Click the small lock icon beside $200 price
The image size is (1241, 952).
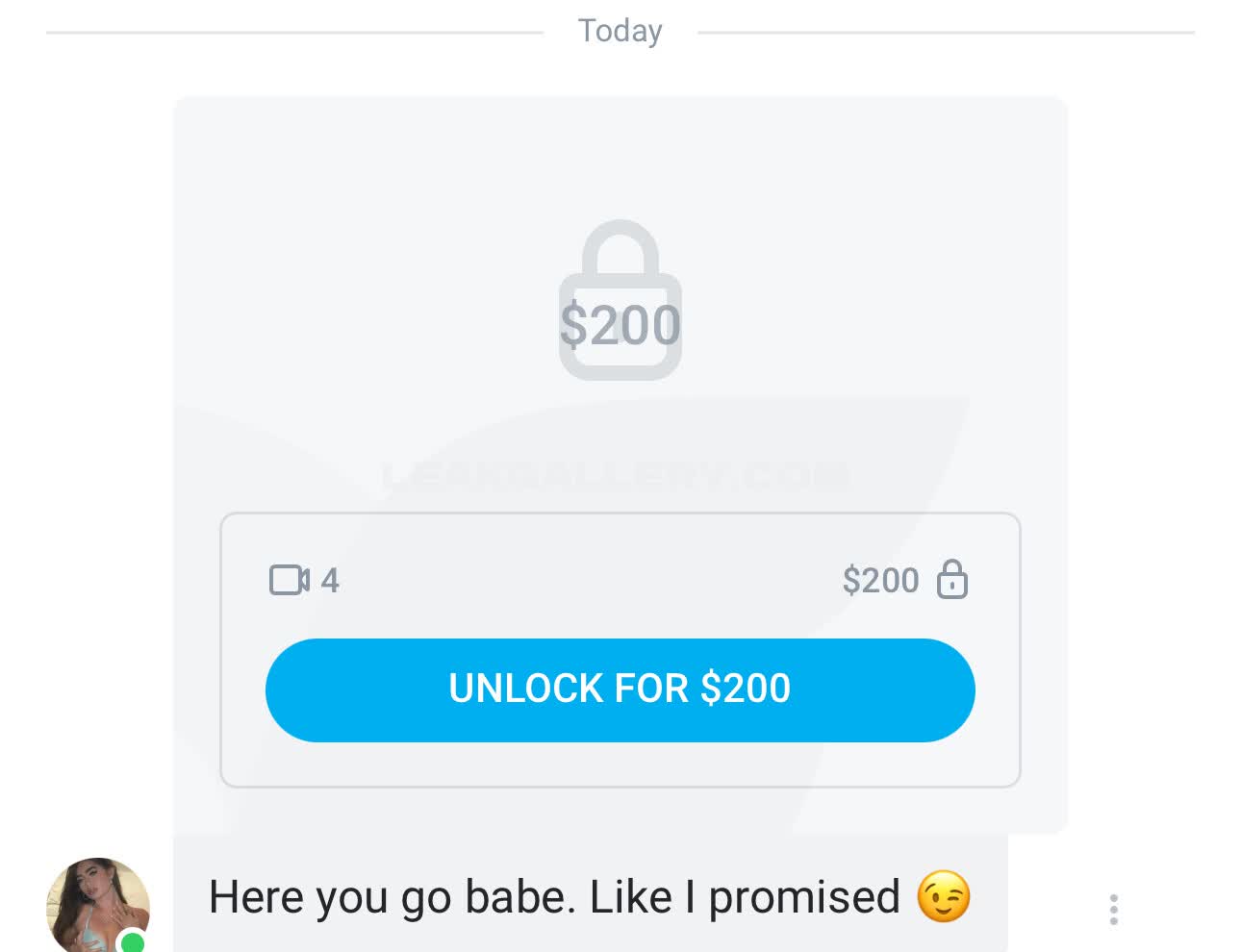pyautogui.click(x=952, y=579)
